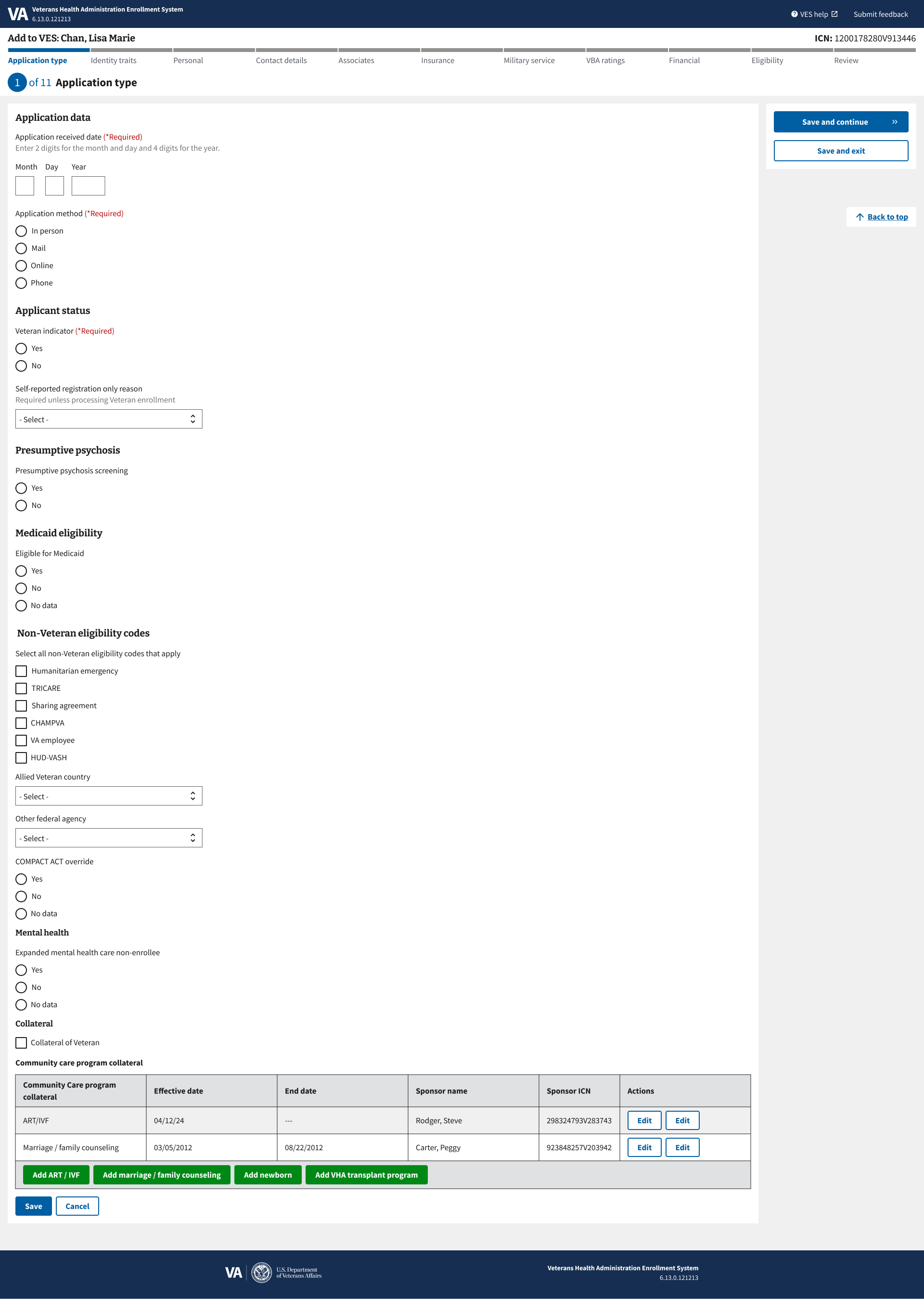Click the Submit feedback link

pyautogui.click(x=880, y=13)
